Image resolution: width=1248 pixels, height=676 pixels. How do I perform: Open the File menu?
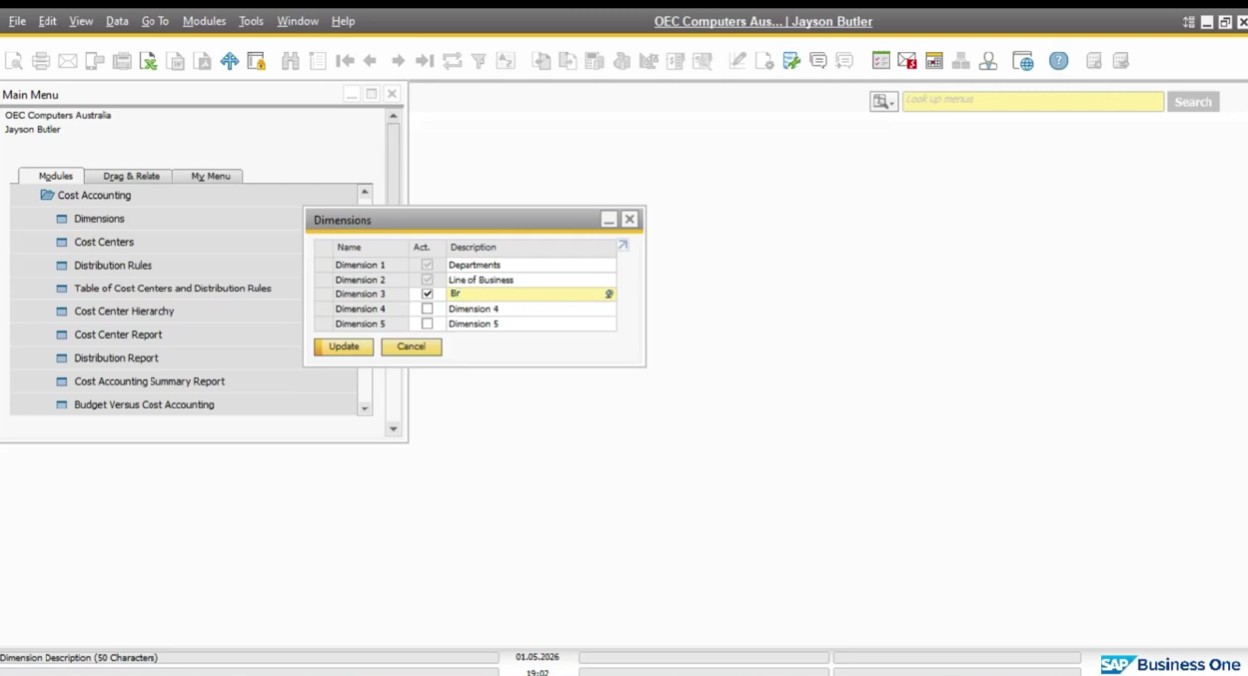[17, 21]
